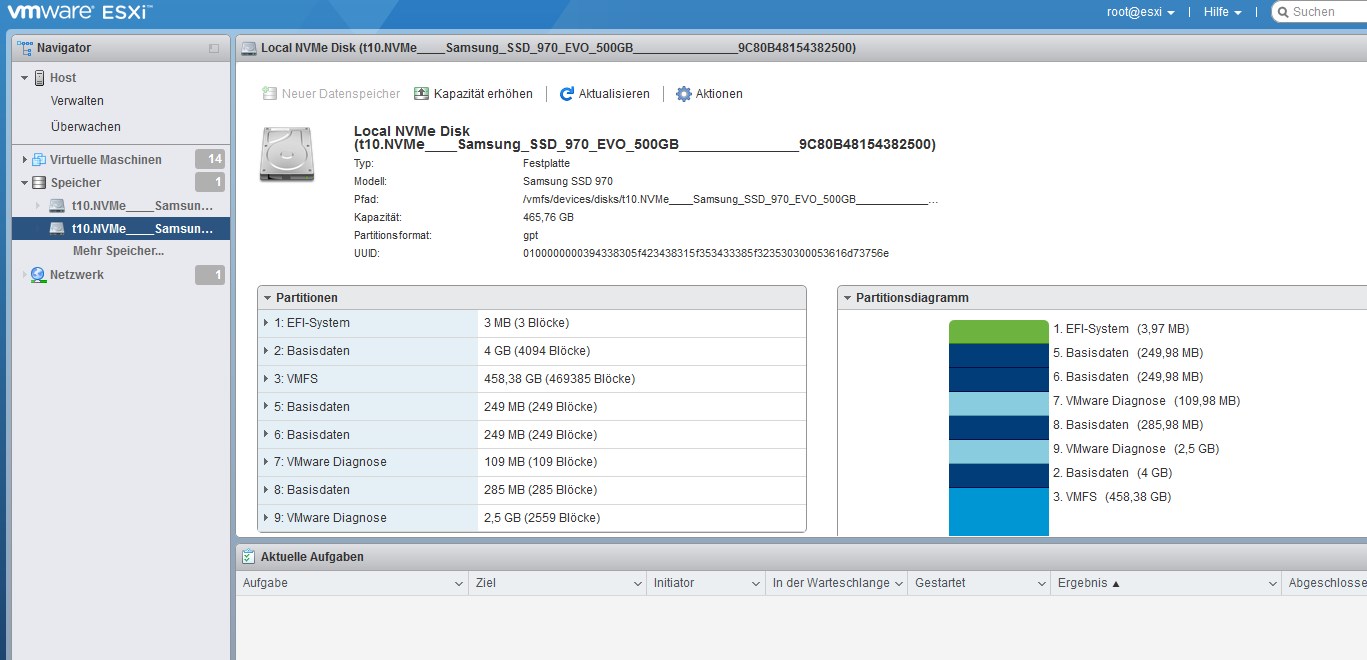Click the VMFS segment in the partition diagram
The height and width of the screenshot is (660, 1367).
coord(998,512)
